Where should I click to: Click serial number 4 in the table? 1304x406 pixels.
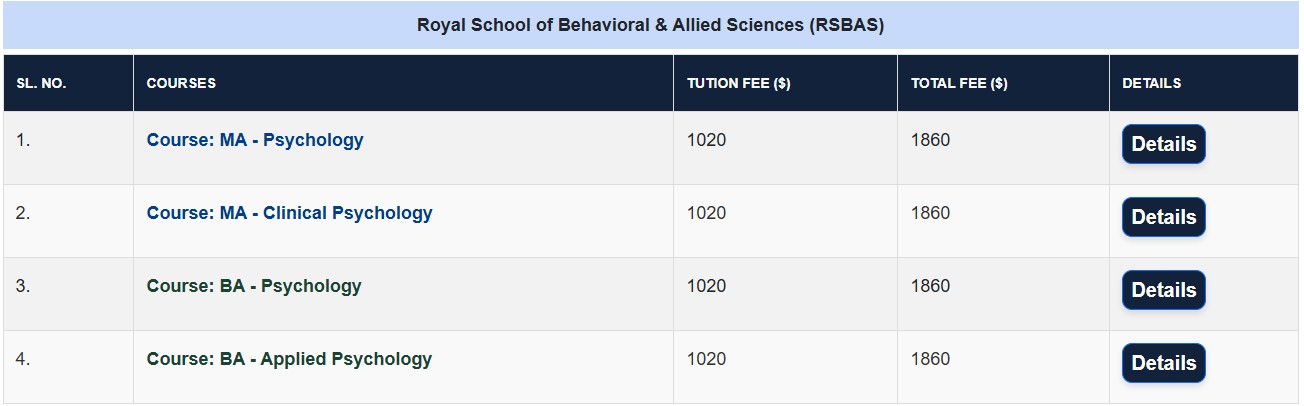pos(23,359)
